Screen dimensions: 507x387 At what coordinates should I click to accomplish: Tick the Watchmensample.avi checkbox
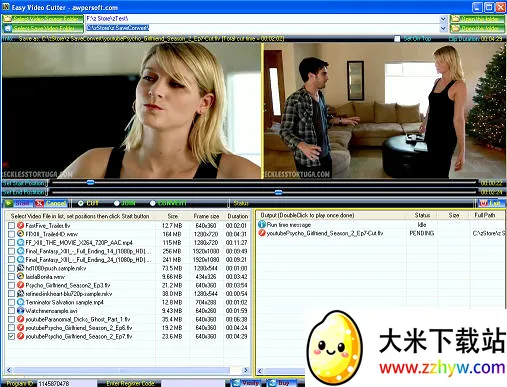coord(11,311)
